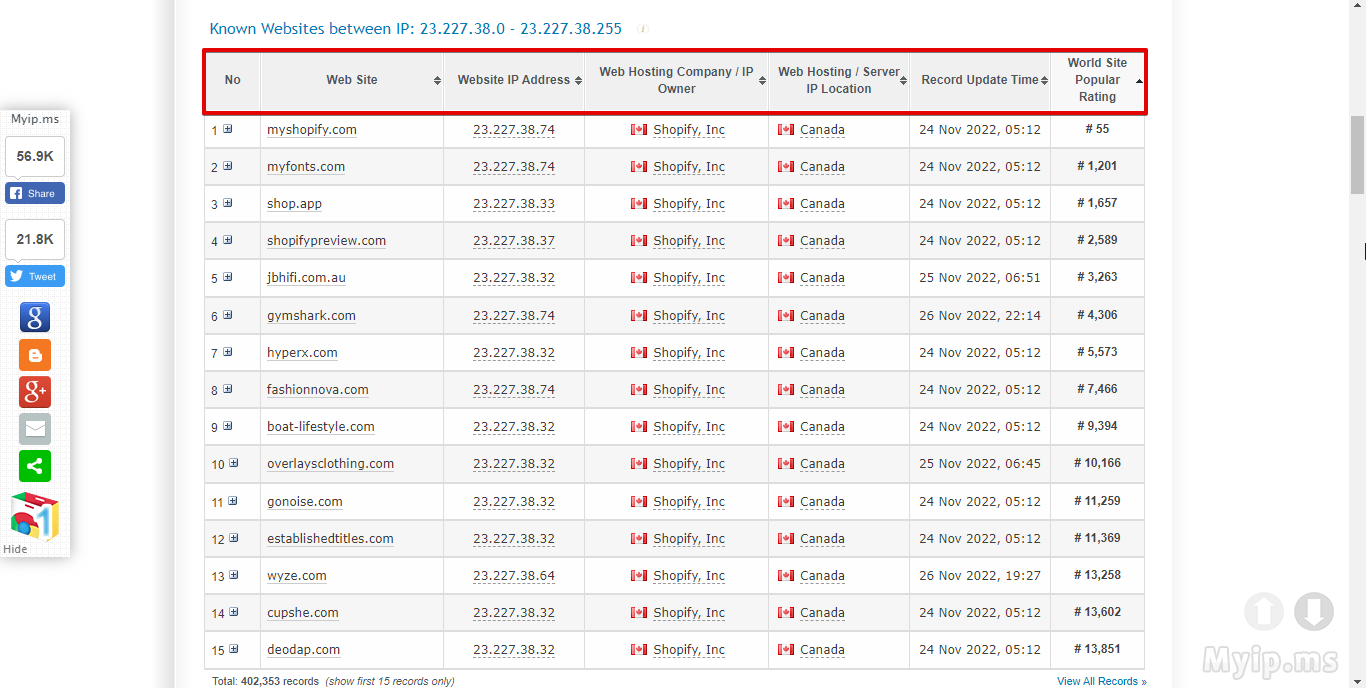Share to Blogger with orange icon
This screenshot has width=1366, height=688.
(x=35, y=355)
